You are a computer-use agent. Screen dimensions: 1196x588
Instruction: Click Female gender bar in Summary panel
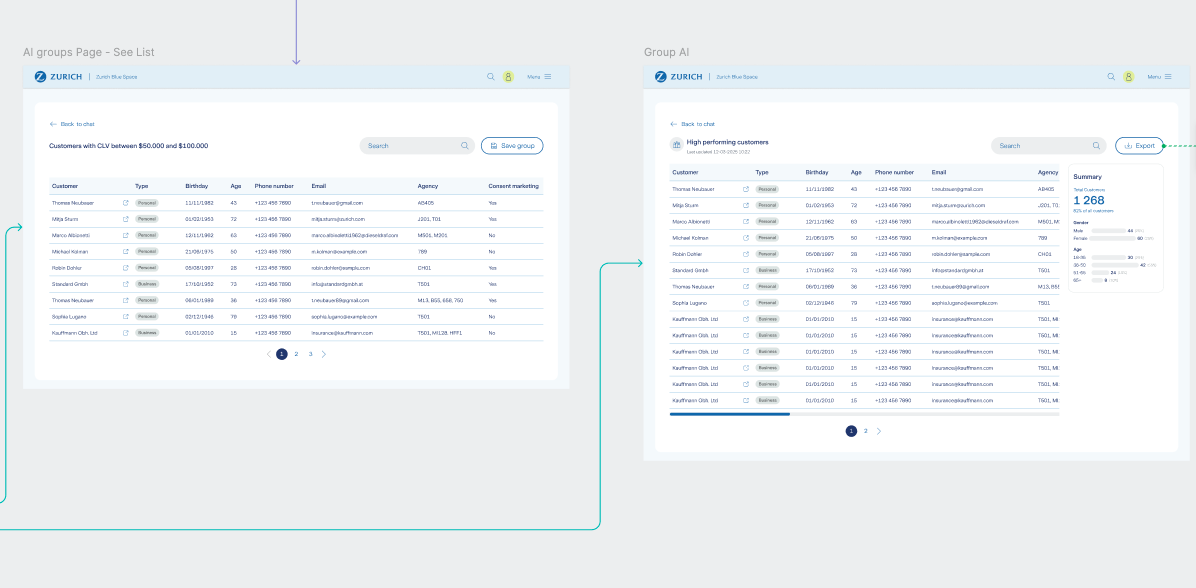tap(1113, 238)
